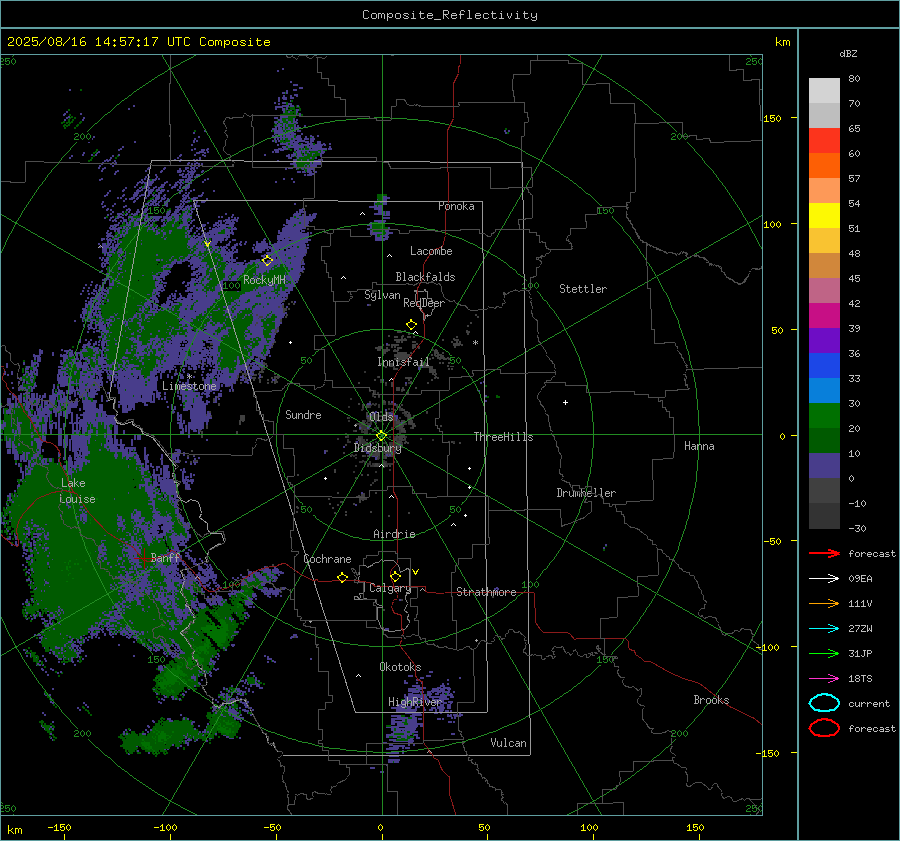Click the Airdrie label

pos(394,534)
